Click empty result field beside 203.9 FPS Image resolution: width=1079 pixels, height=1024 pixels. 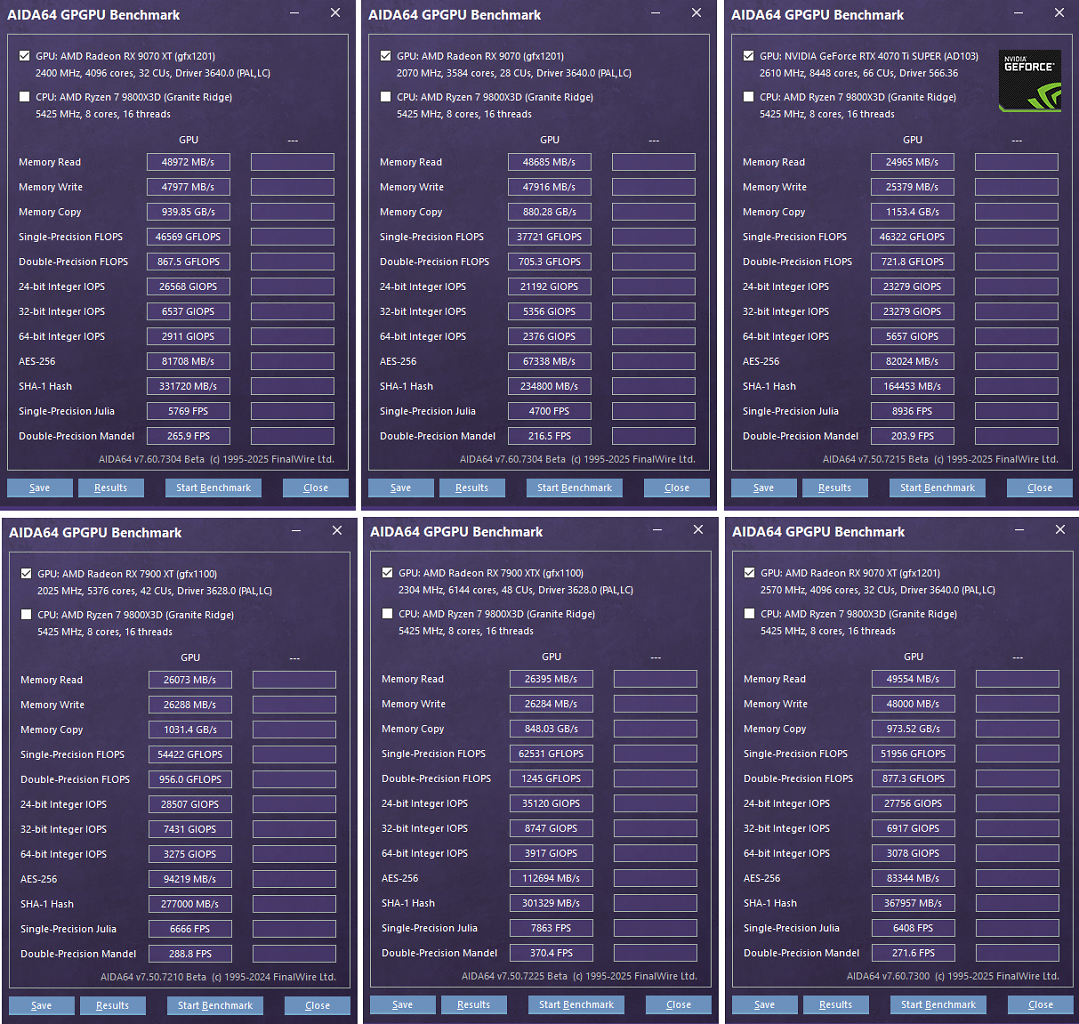coord(1016,436)
